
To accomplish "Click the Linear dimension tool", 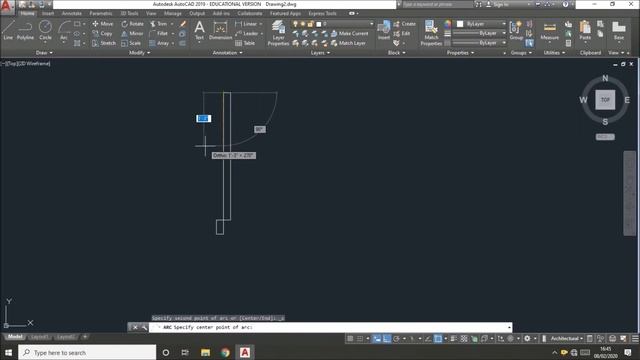I will coord(246,24).
